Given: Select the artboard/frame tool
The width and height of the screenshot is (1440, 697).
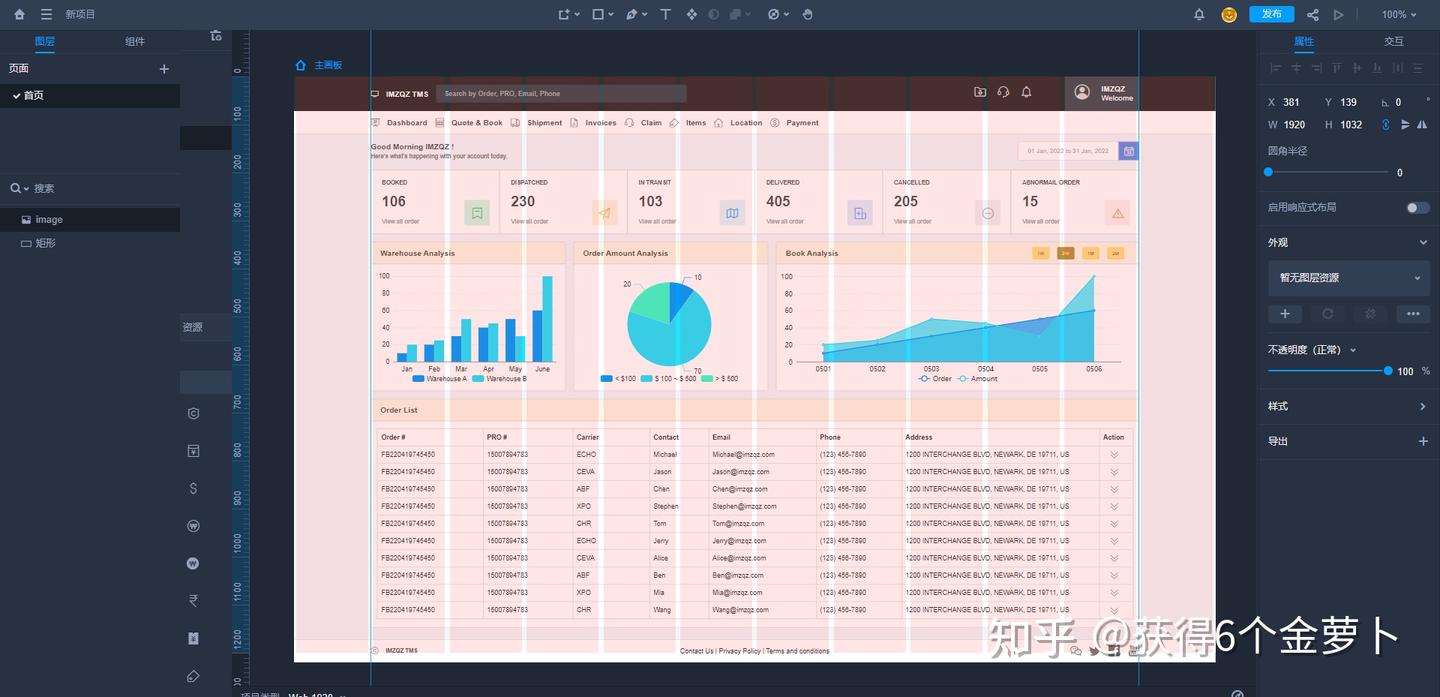Looking at the screenshot, I should (565, 14).
